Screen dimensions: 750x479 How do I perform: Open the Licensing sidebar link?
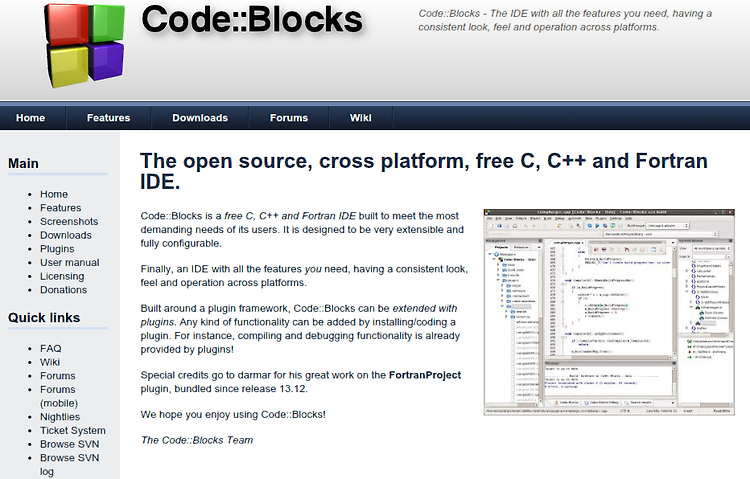62,276
